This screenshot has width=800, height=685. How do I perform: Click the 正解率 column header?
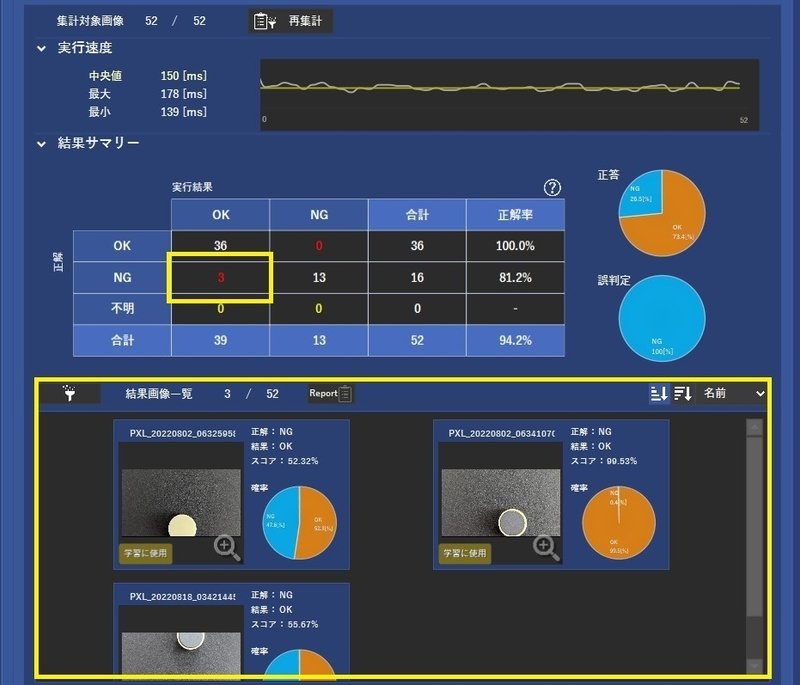click(515, 215)
